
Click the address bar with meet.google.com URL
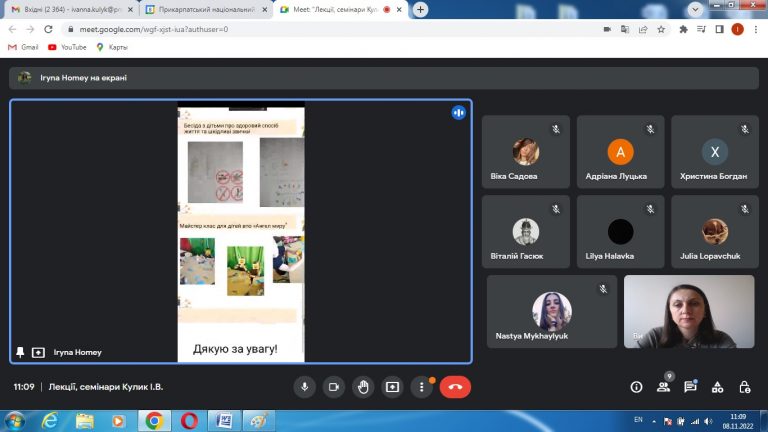[x=333, y=29]
